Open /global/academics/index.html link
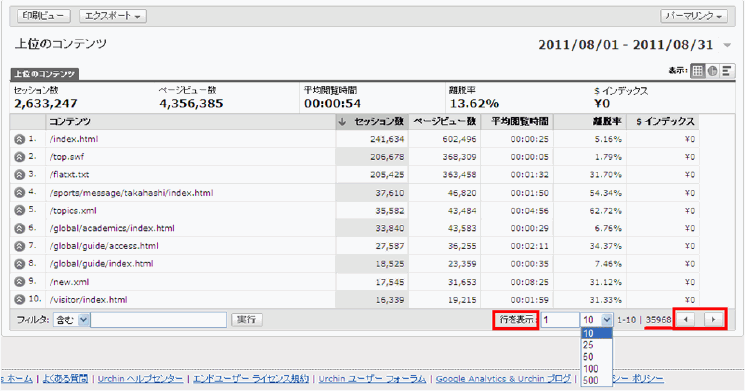 click(x=112, y=229)
